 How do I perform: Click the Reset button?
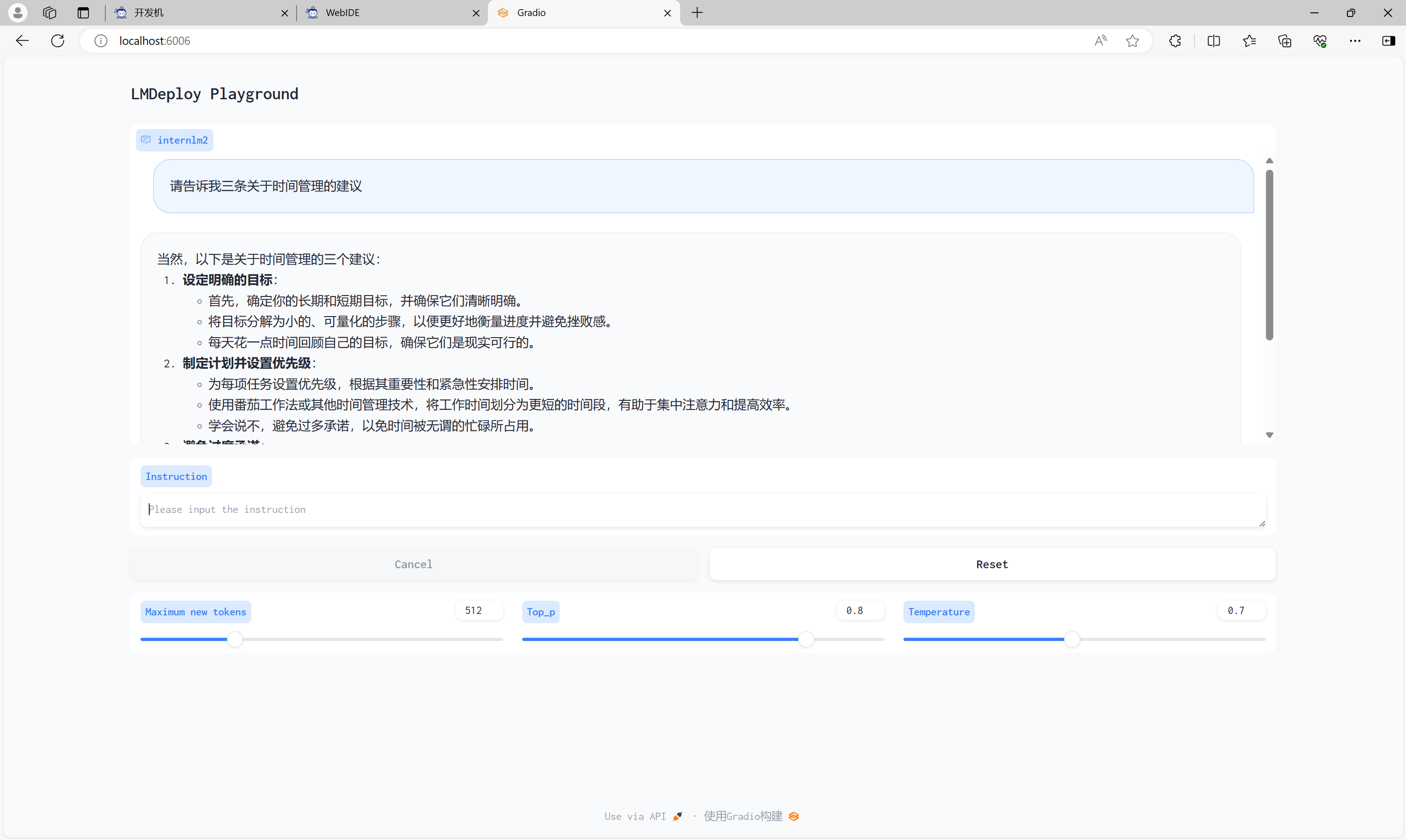992,564
